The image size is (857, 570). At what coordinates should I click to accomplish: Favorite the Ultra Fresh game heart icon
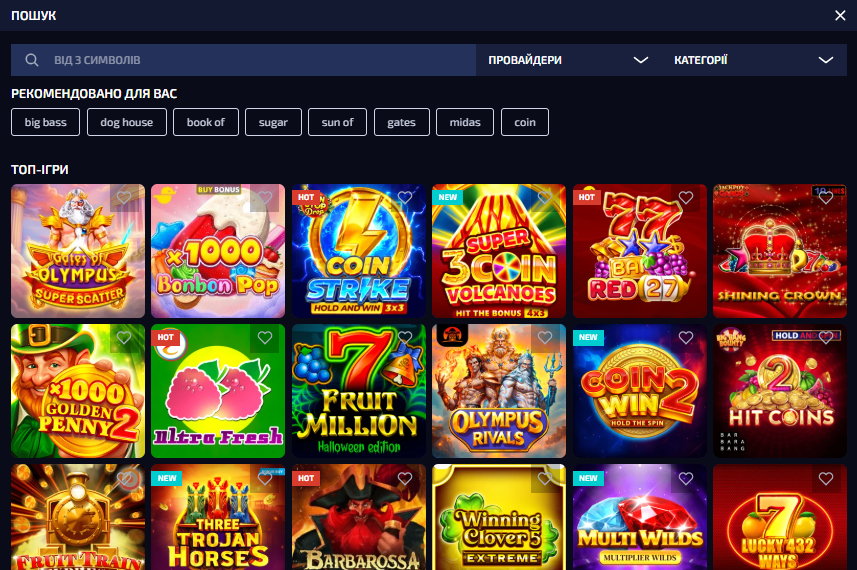(265, 338)
